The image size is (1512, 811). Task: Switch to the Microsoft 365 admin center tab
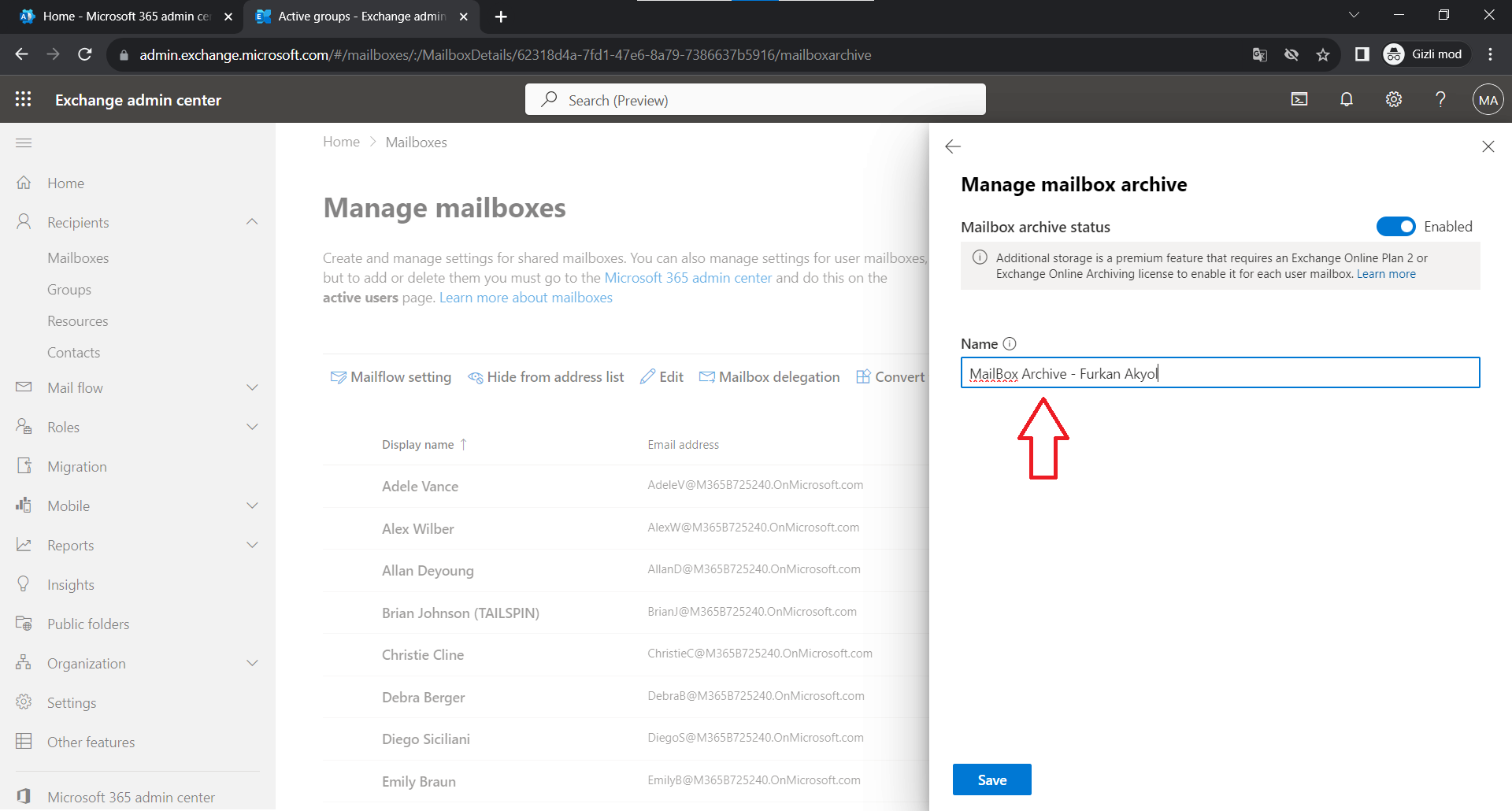(x=126, y=17)
